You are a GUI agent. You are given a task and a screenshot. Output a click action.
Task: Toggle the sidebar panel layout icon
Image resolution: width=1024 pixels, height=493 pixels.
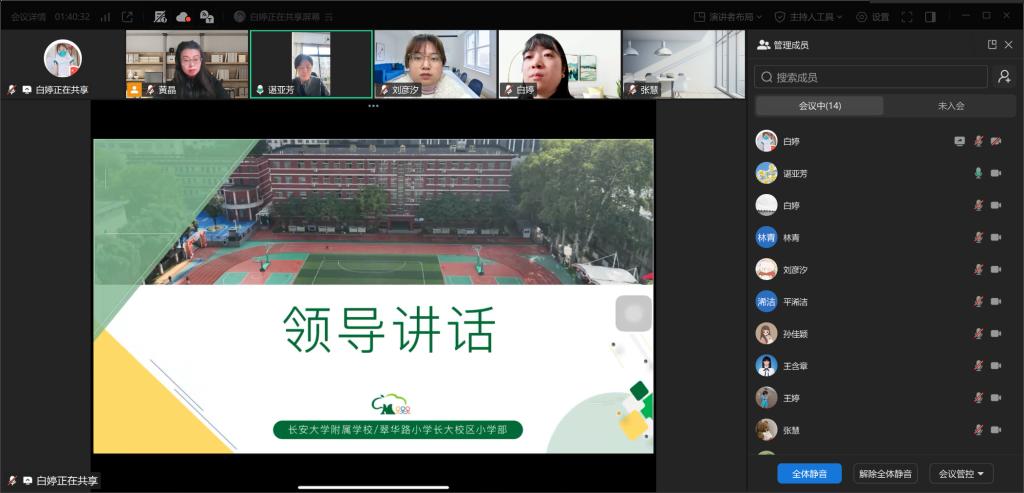pyautogui.click(x=930, y=17)
